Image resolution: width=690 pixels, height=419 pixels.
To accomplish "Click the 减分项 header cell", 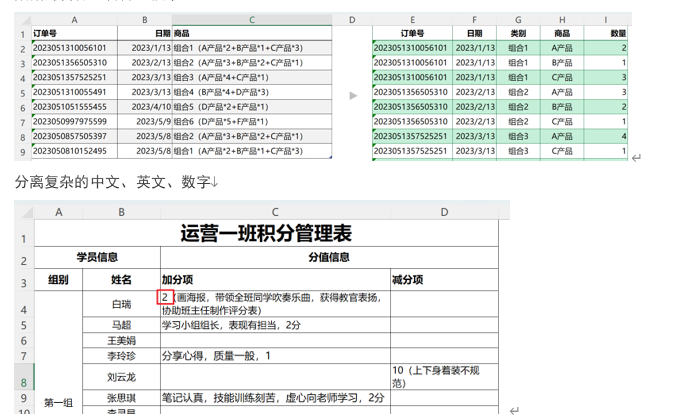I will (444, 279).
